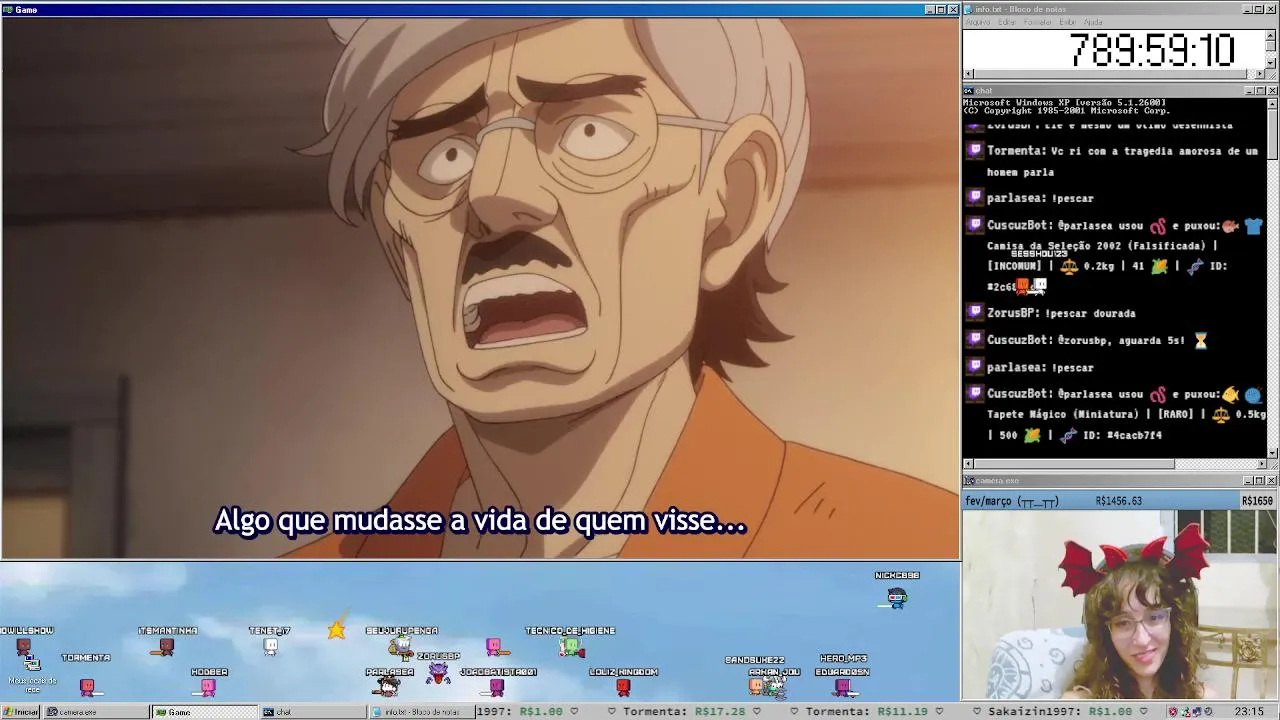Image resolution: width=1280 pixels, height=720 pixels.
Task: Click the Notepad icon in info.txt title bar
Action: [969, 9]
